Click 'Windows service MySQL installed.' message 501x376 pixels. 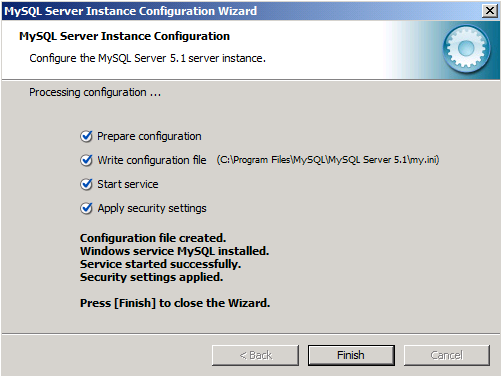tap(174, 251)
